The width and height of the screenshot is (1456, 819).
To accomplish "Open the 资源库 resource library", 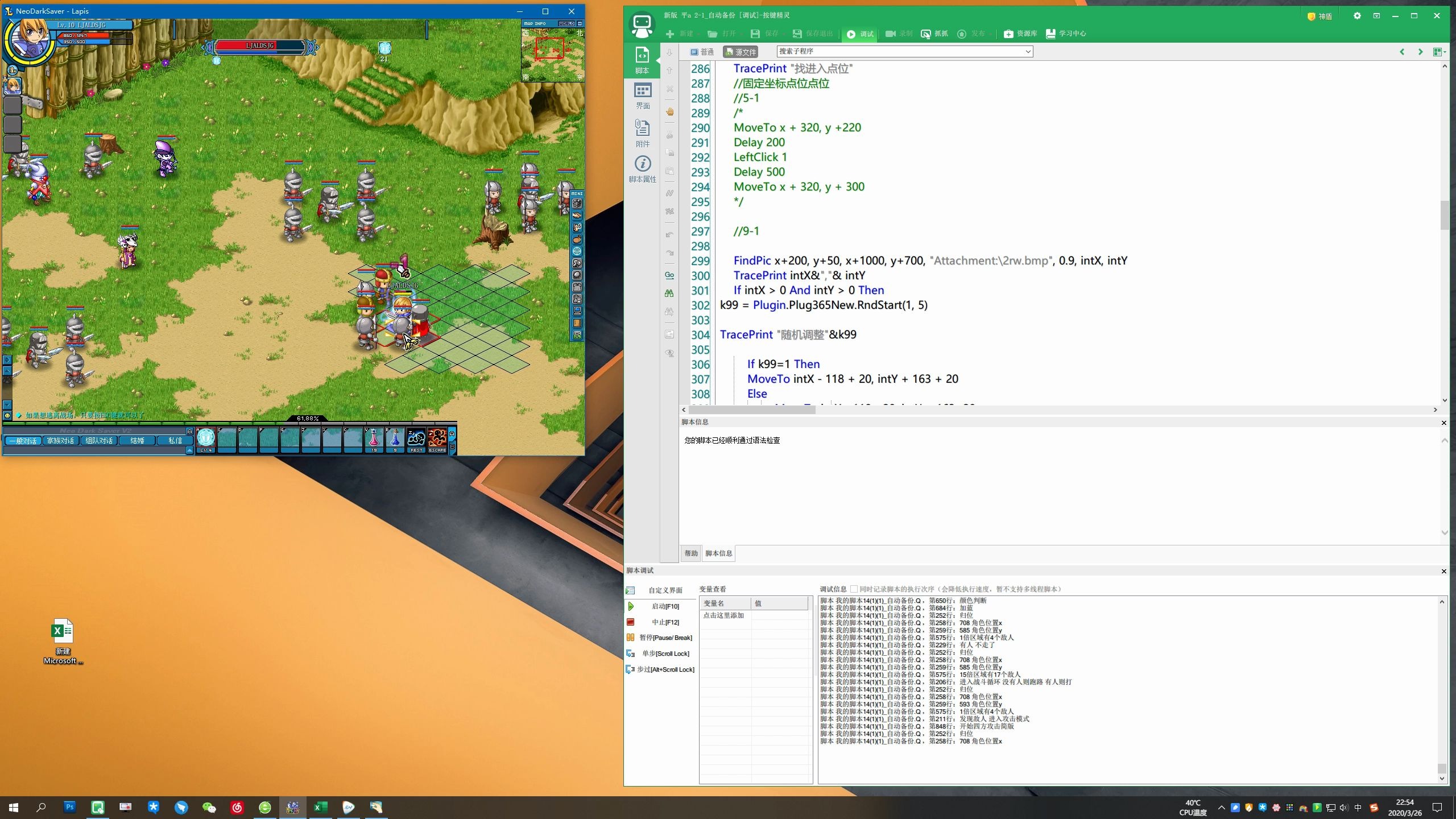I will click(1020, 34).
